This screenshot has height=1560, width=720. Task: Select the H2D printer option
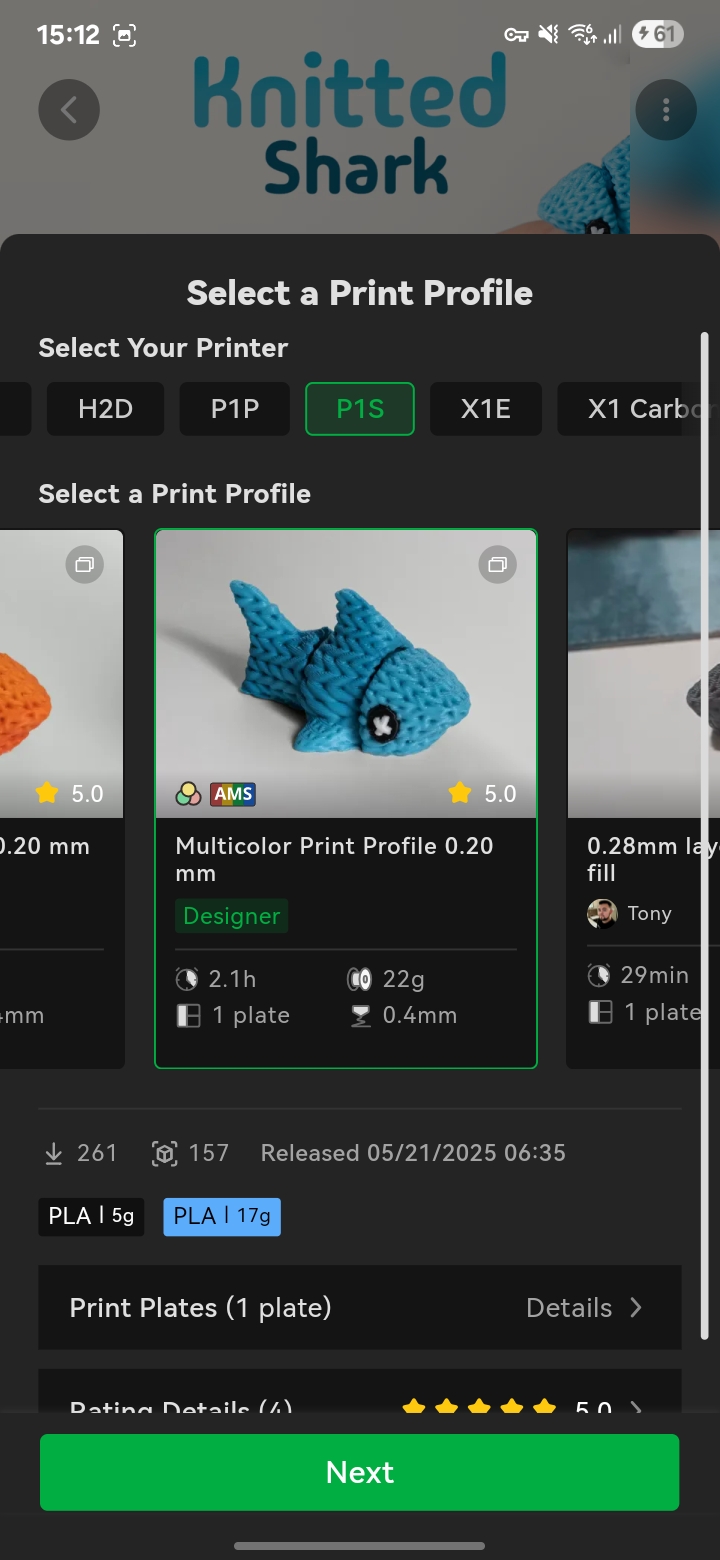[x=105, y=409]
